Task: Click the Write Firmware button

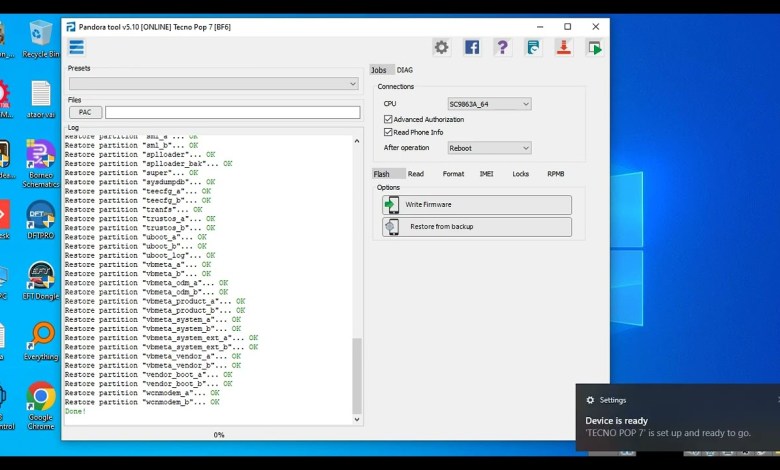Action: coord(477,204)
